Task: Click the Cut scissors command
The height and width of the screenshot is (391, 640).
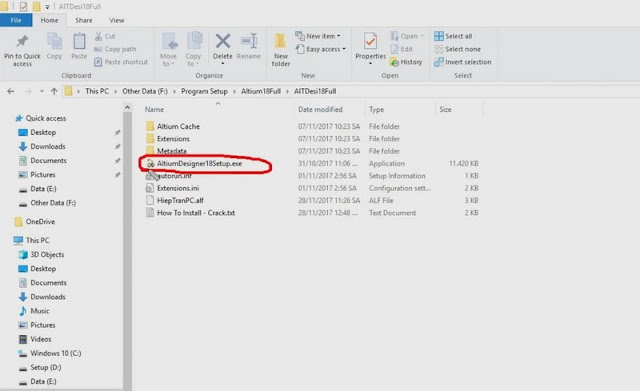Action: coord(105,36)
